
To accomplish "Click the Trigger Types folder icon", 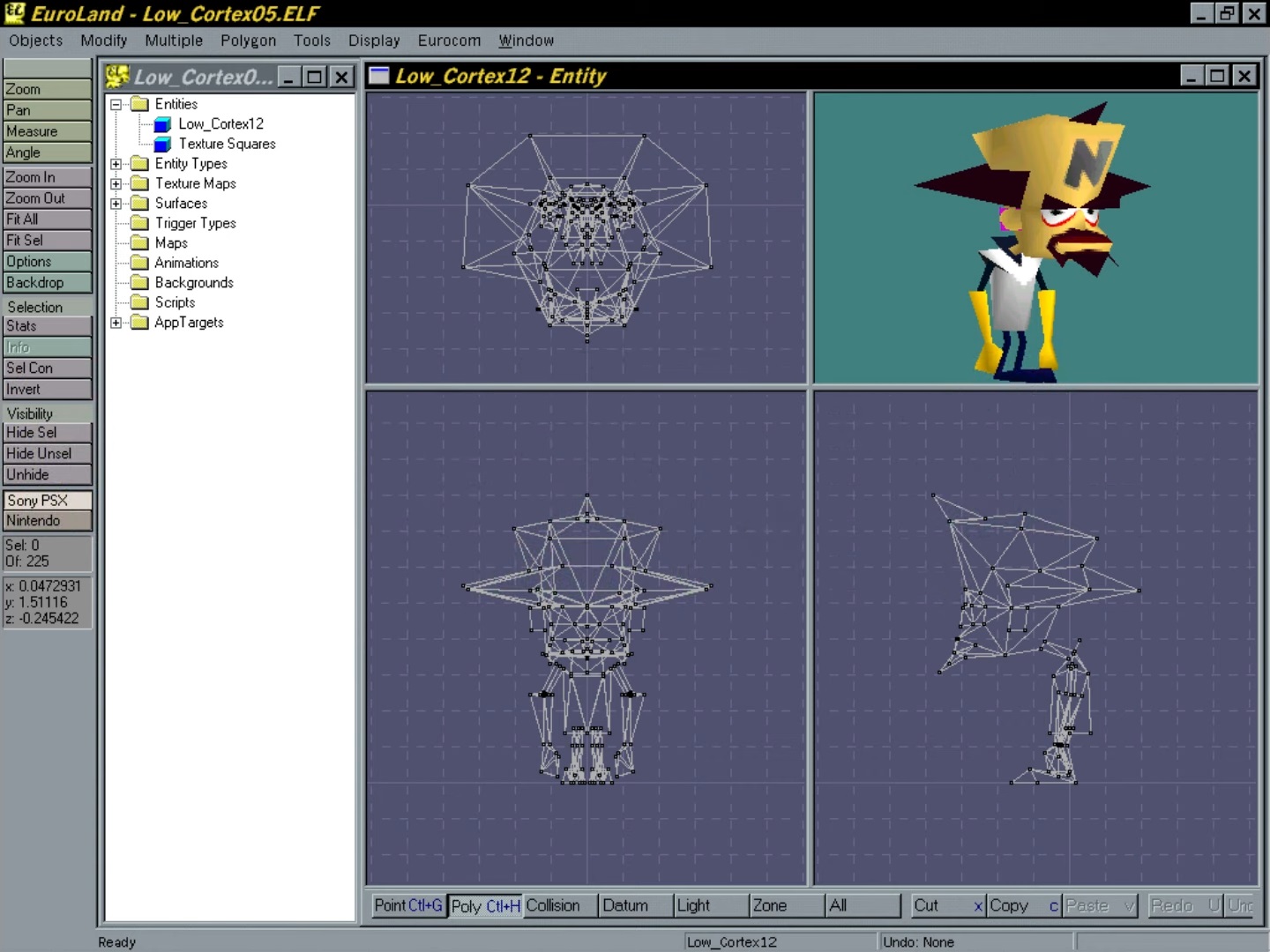I will 139,223.
